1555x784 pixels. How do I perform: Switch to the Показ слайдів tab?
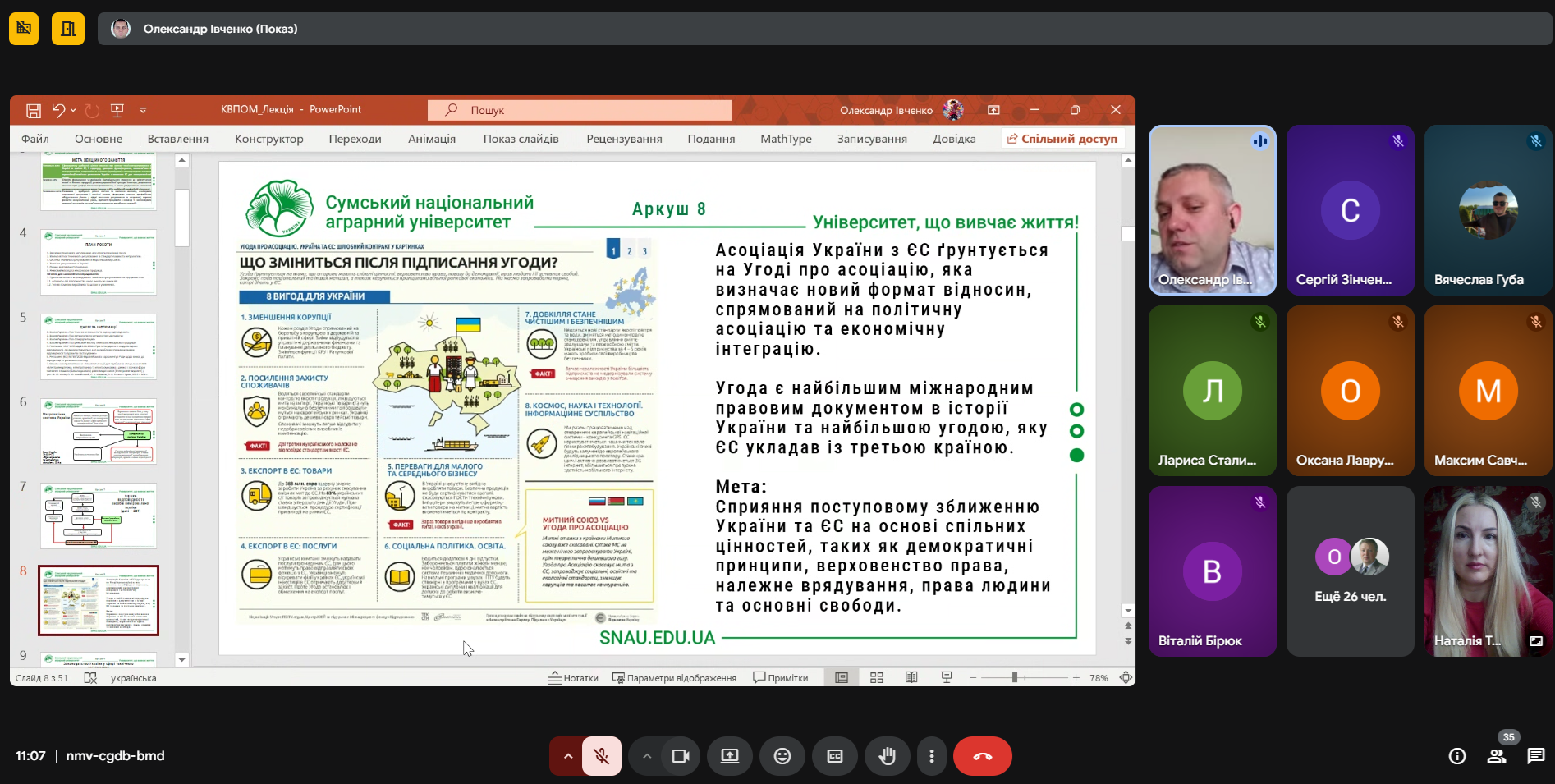pos(521,139)
